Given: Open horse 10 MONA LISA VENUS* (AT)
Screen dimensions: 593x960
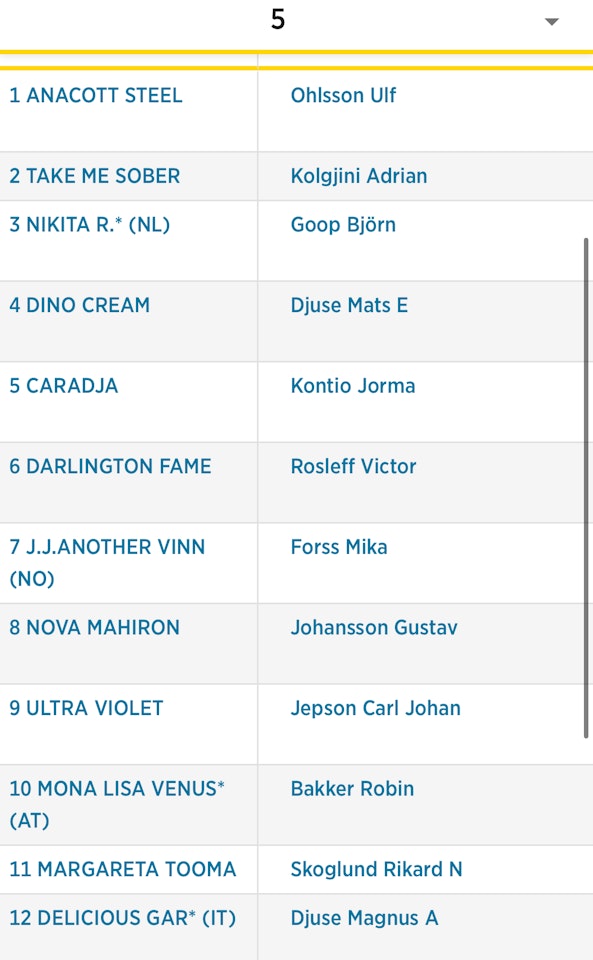Looking at the screenshot, I should [x=117, y=804].
